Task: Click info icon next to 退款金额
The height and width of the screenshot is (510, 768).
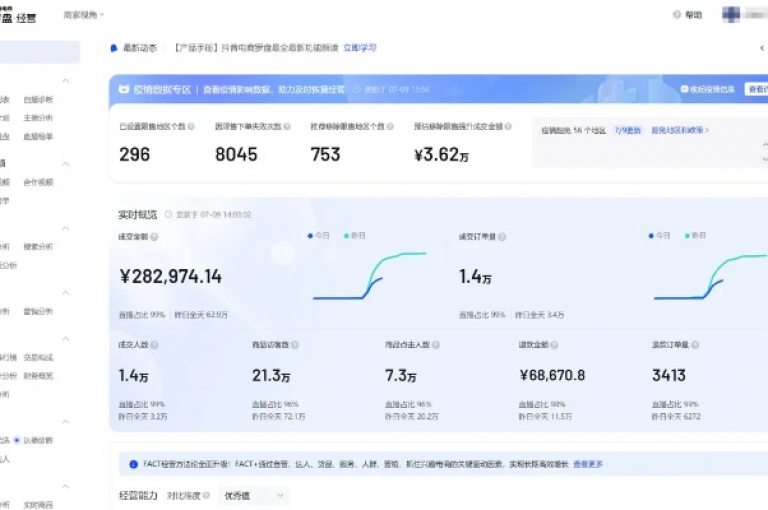Action: pos(554,345)
